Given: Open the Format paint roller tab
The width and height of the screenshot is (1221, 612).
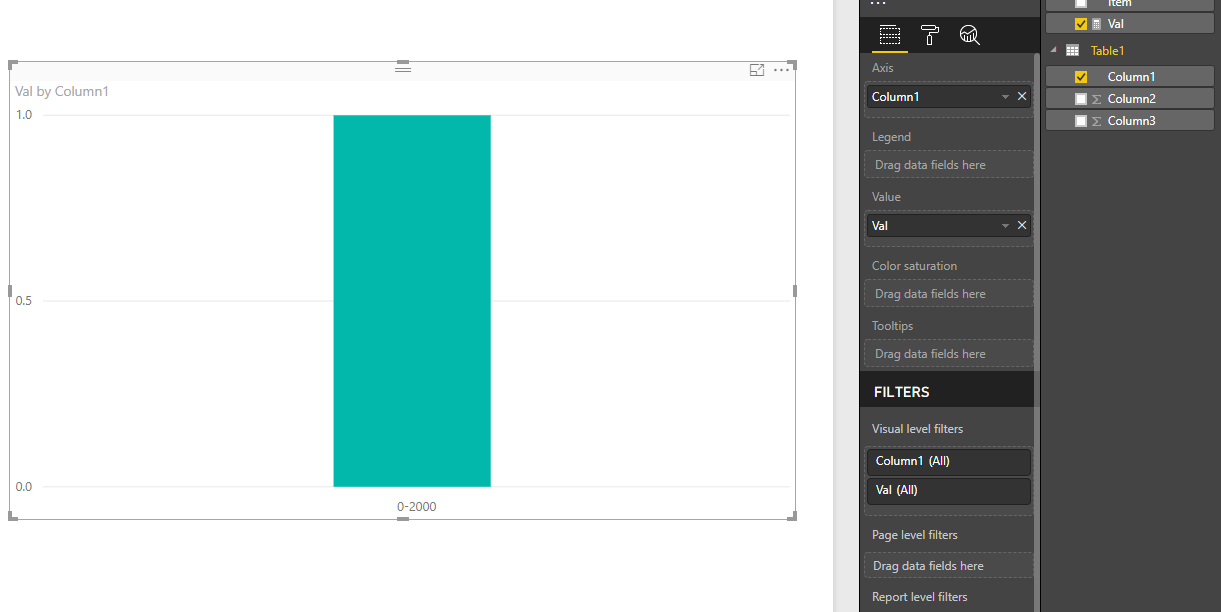Looking at the screenshot, I should click(x=930, y=35).
